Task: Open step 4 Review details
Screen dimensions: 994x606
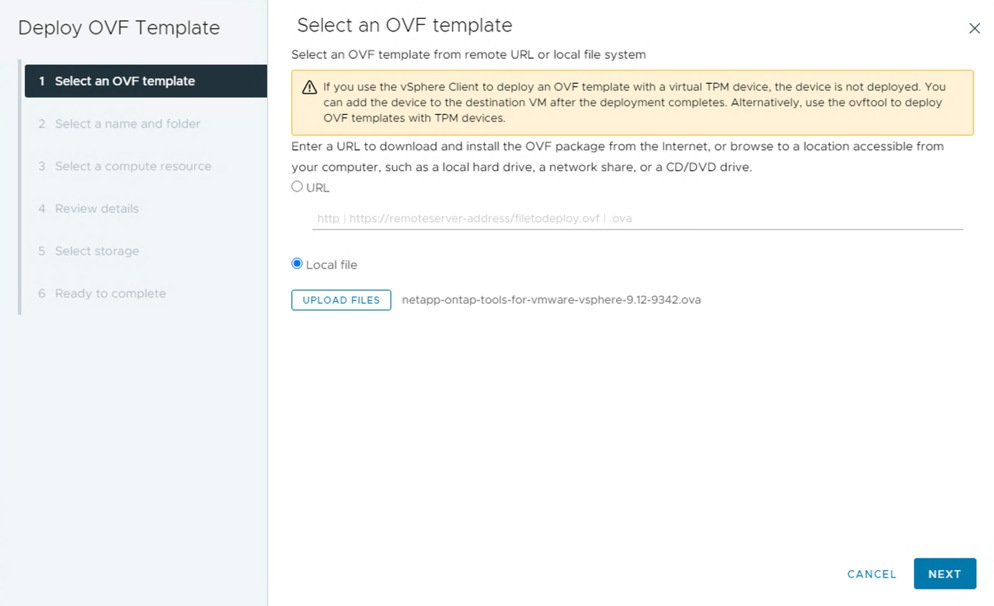Action: [96, 209]
